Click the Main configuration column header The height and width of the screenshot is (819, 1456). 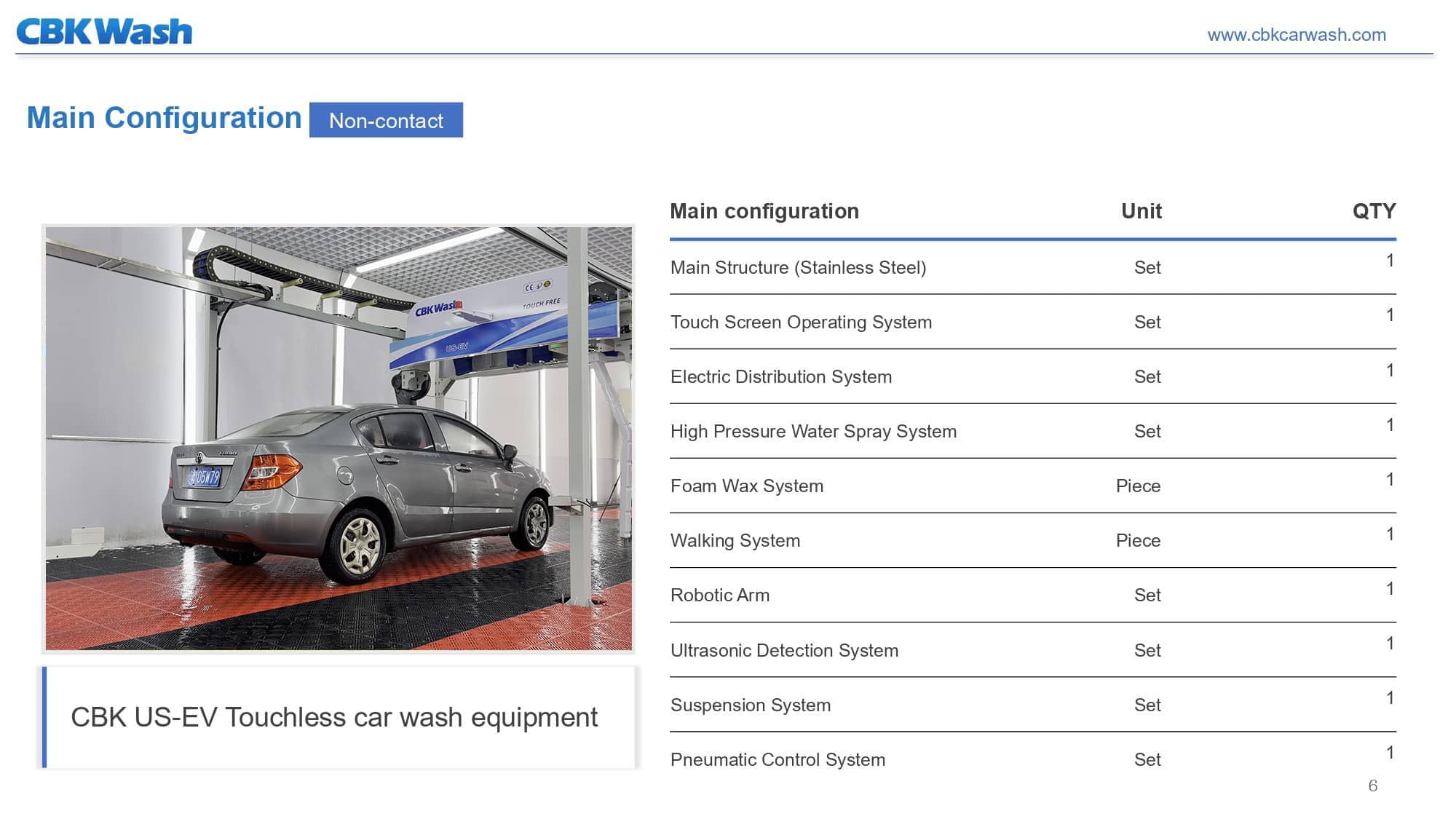(764, 211)
